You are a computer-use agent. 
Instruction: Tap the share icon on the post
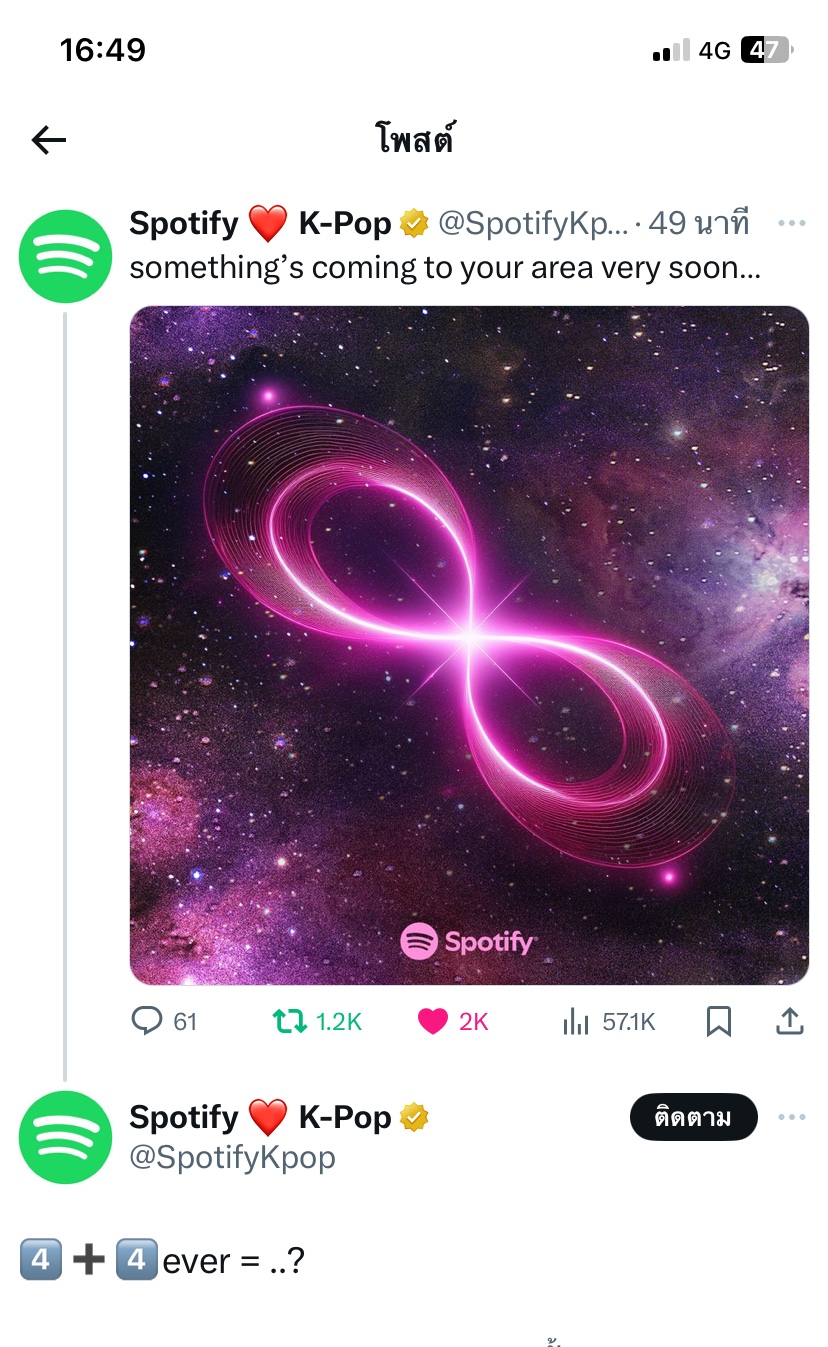pos(790,1021)
